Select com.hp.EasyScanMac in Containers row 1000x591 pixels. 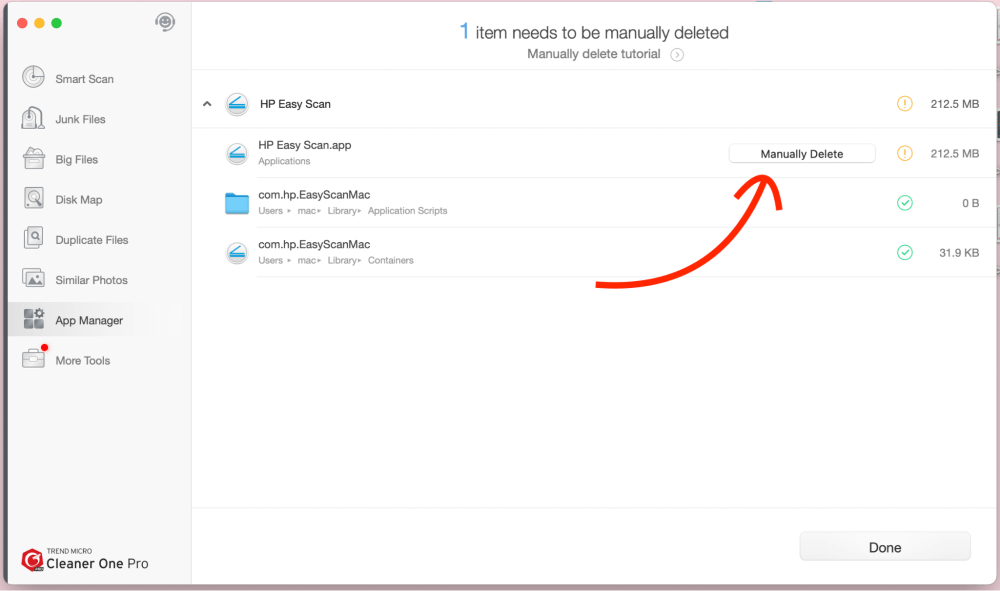pos(314,244)
